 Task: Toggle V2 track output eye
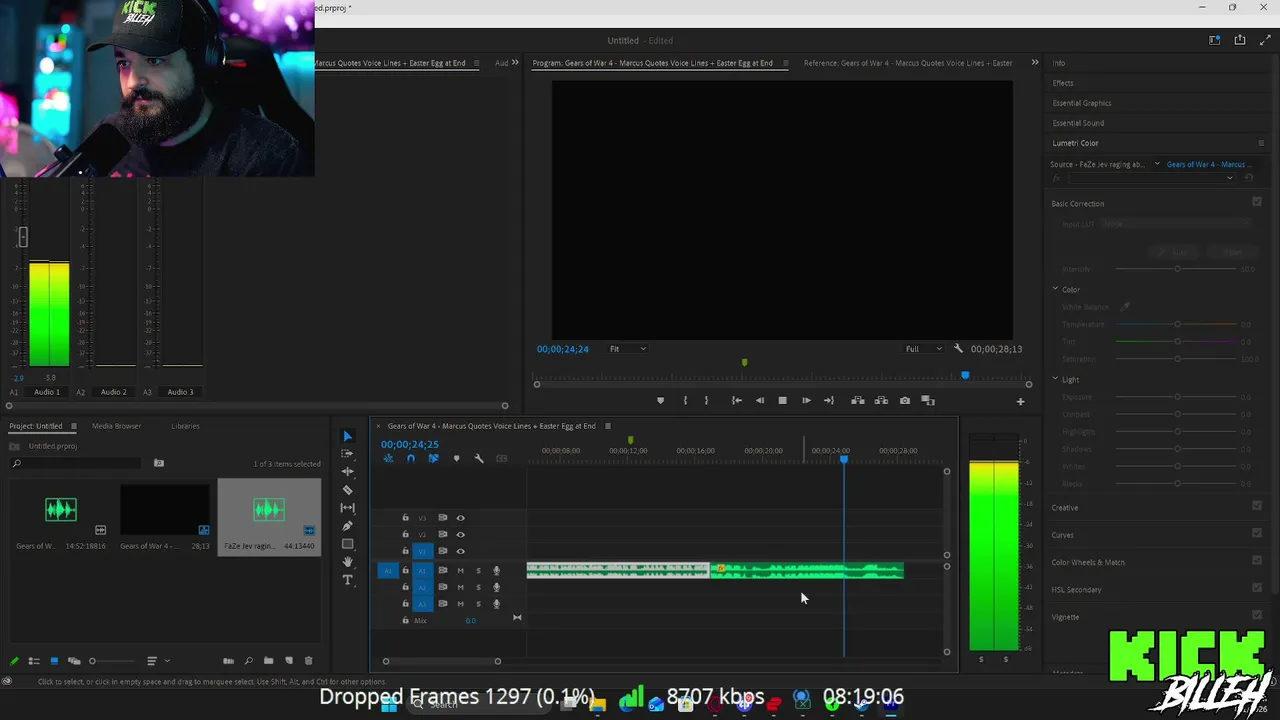coord(460,535)
